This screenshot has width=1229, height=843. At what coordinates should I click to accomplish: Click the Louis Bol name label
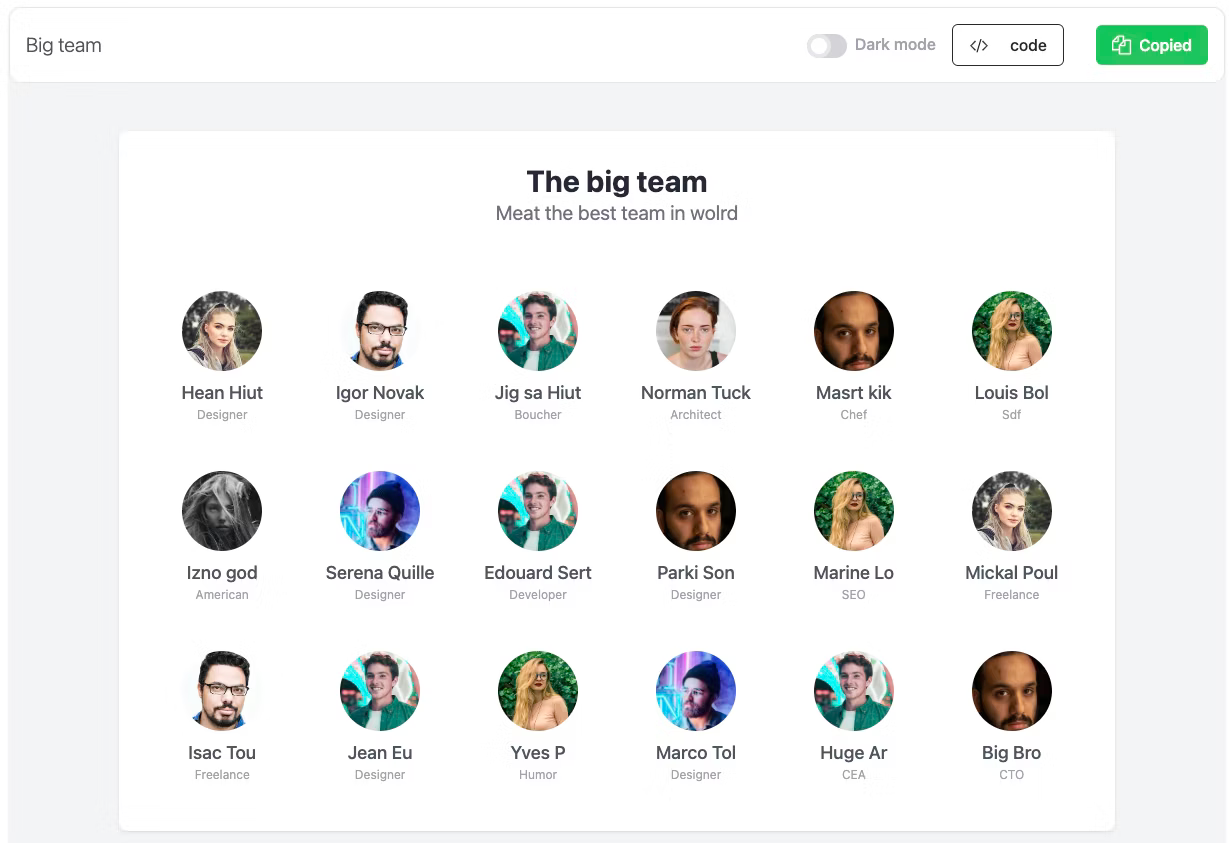point(1012,393)
